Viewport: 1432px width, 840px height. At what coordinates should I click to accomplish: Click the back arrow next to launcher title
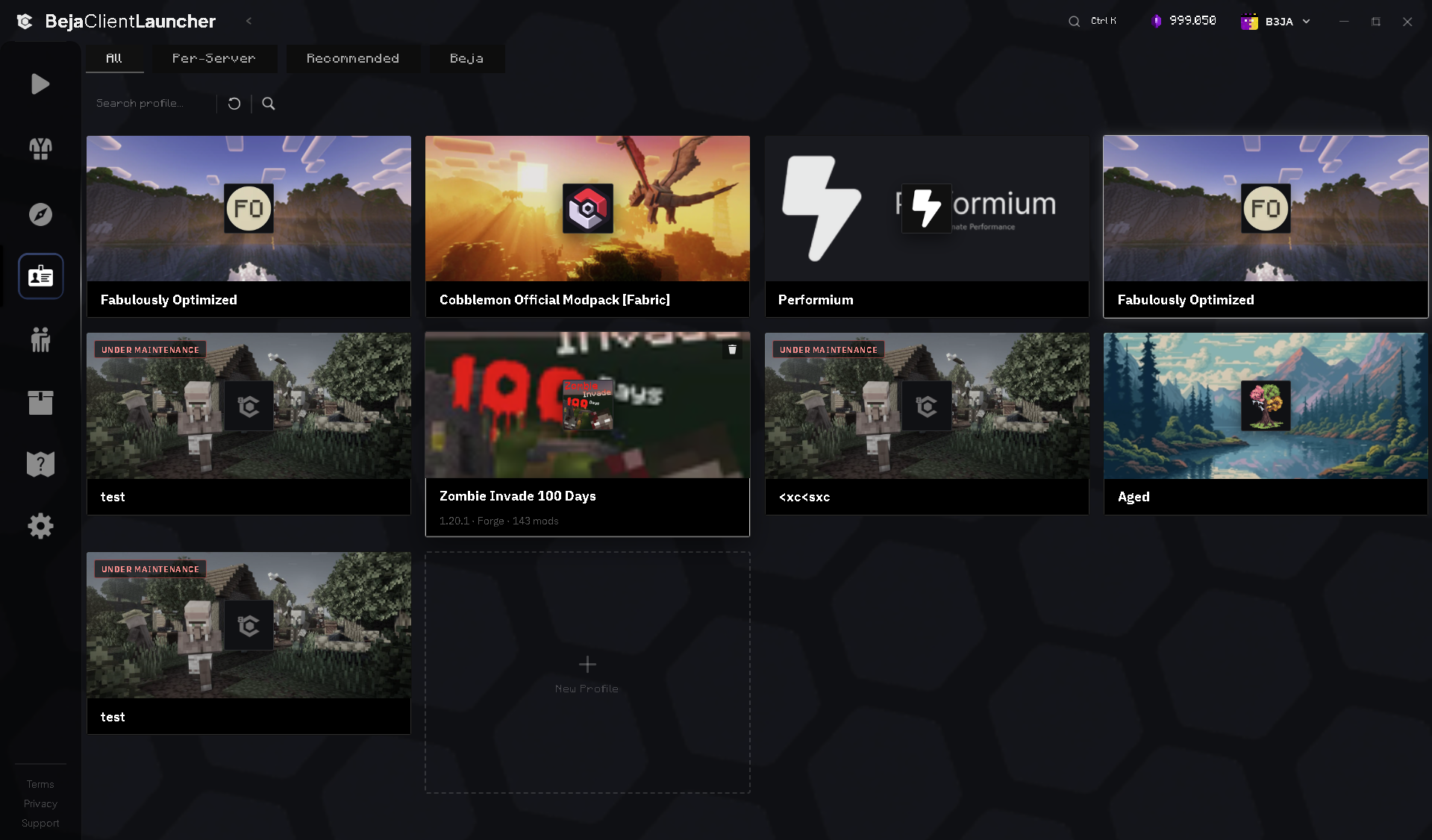[x=248, y=21]
